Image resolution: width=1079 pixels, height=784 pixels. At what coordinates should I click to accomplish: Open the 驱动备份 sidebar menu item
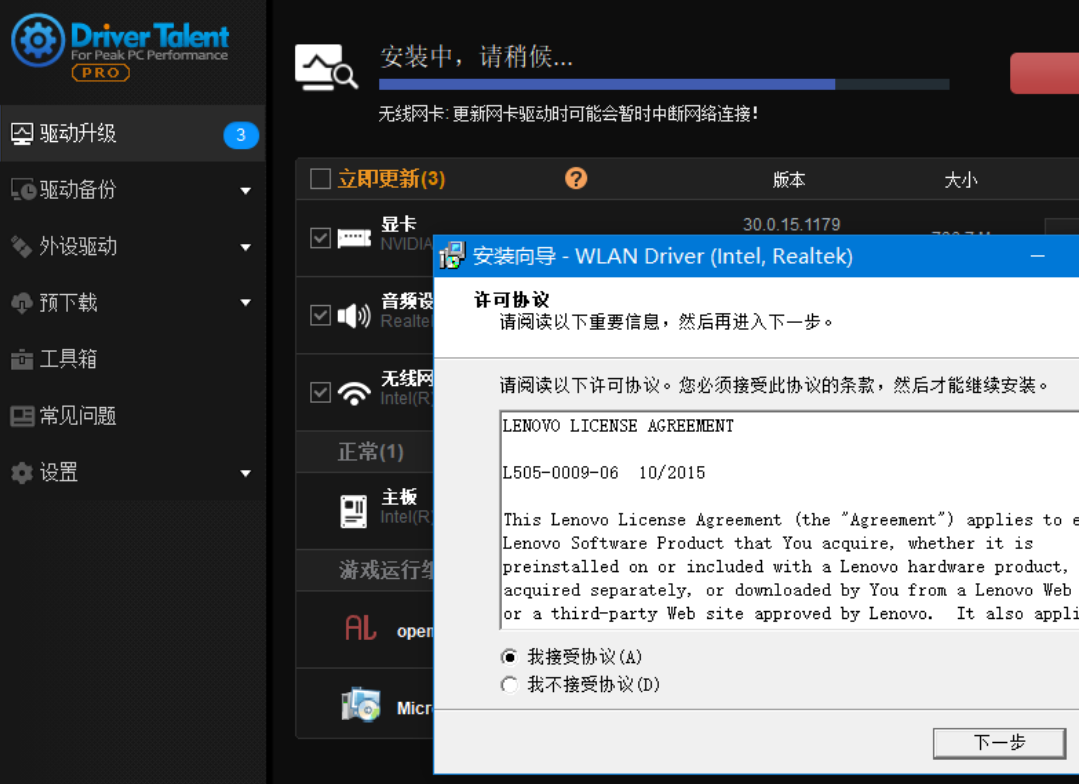(x=133, y=189)
